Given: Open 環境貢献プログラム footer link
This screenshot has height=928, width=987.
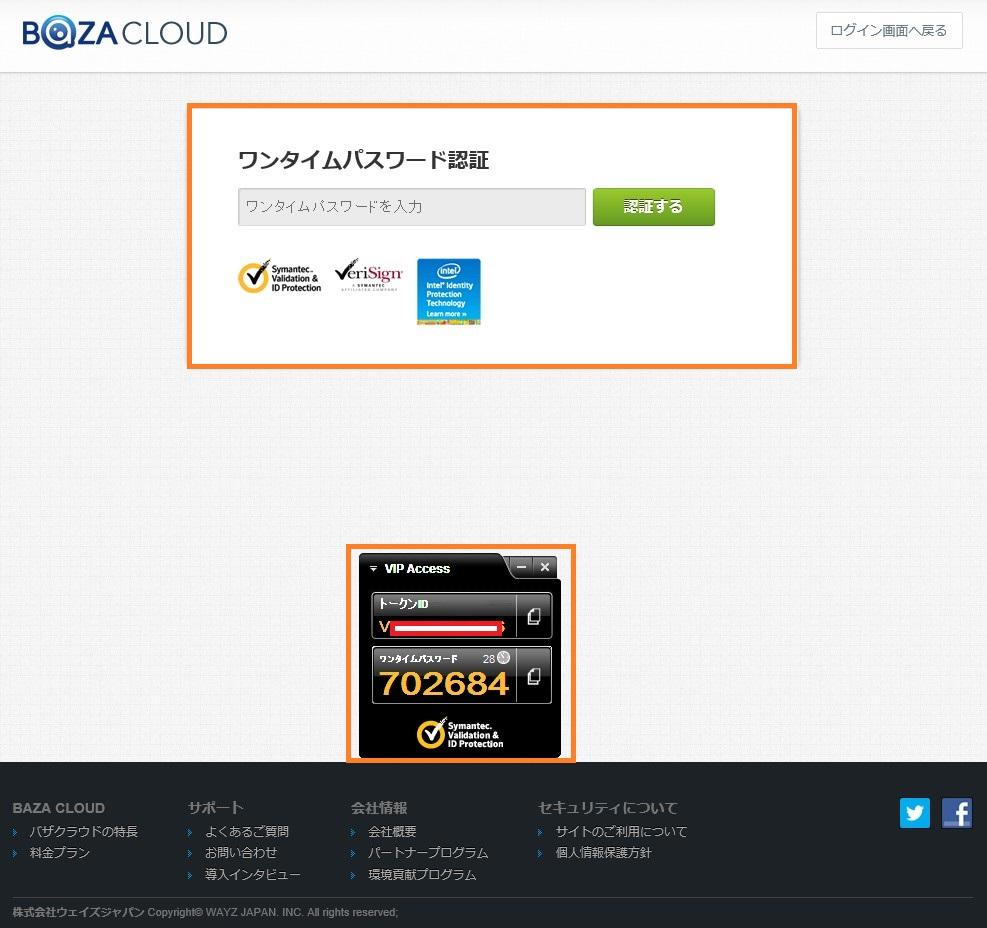Looking at the screenshot, I should pos(422,874).
